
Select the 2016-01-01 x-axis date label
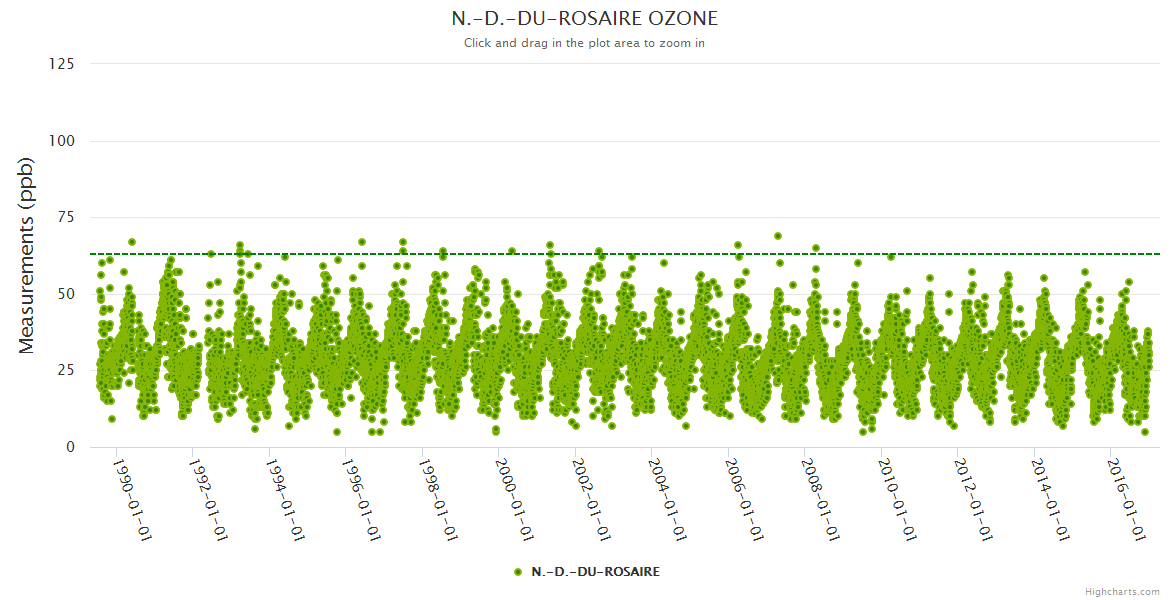point(1126,500)
